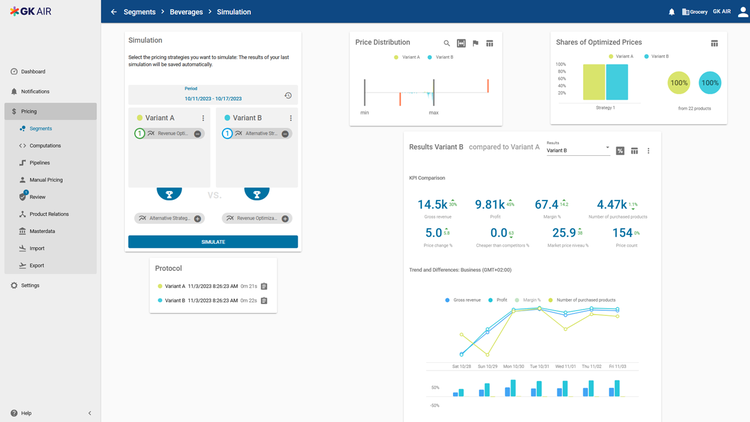
Task: Click the SIMULATE button
Action: [x=213, y=242]
